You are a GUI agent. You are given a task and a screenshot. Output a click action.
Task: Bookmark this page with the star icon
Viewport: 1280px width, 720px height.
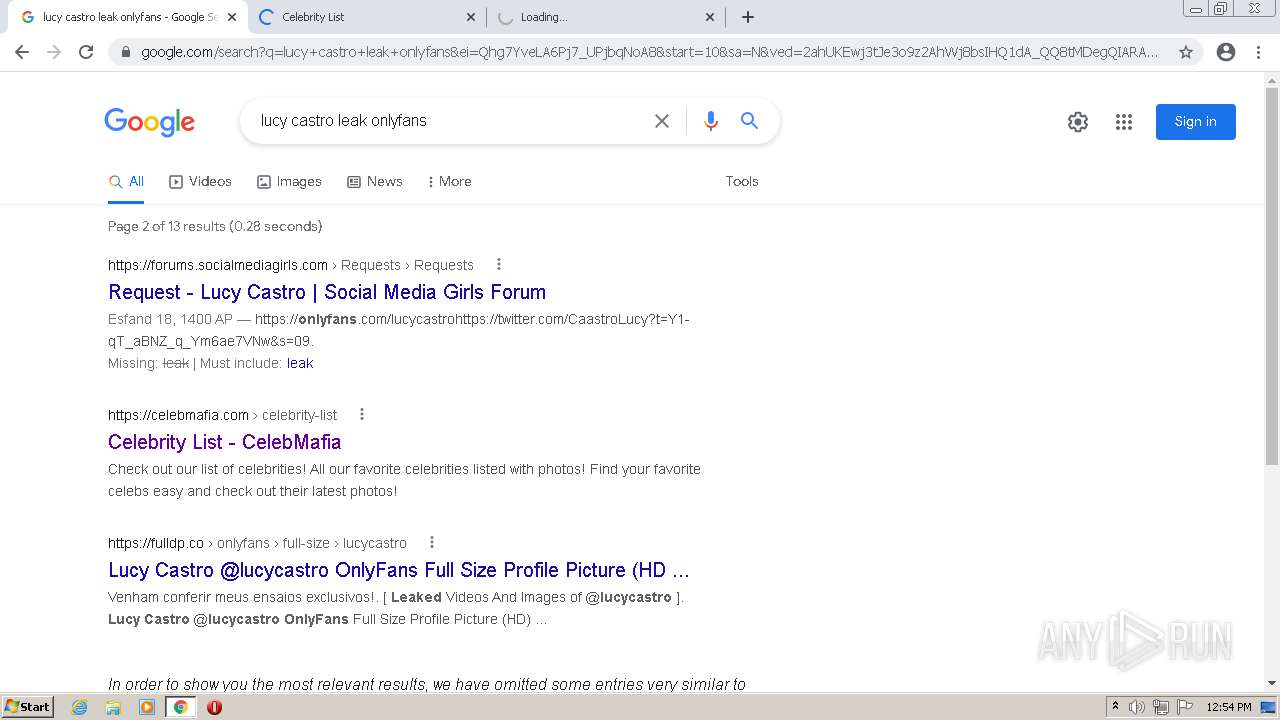click(1186, 52)
